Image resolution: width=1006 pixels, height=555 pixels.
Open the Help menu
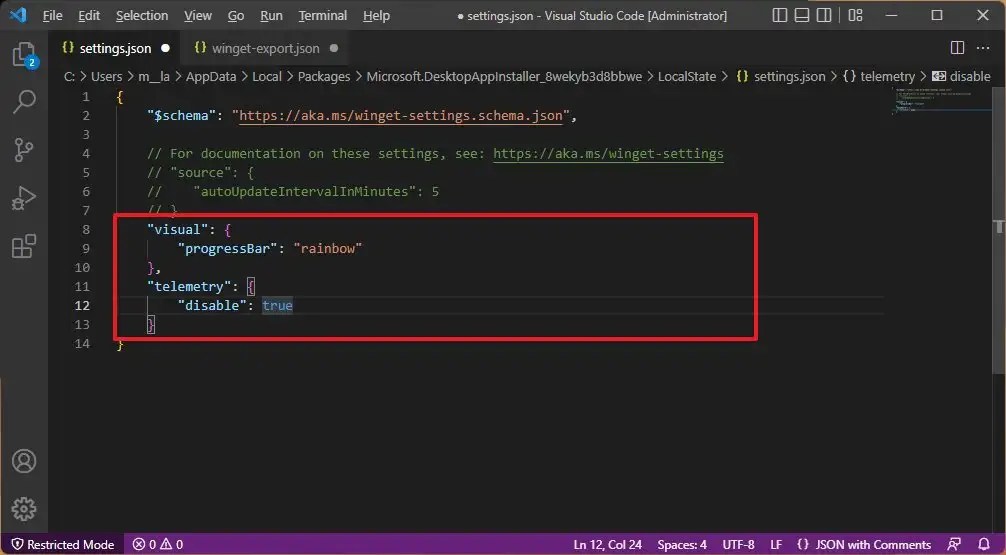[x=376, y=15]
